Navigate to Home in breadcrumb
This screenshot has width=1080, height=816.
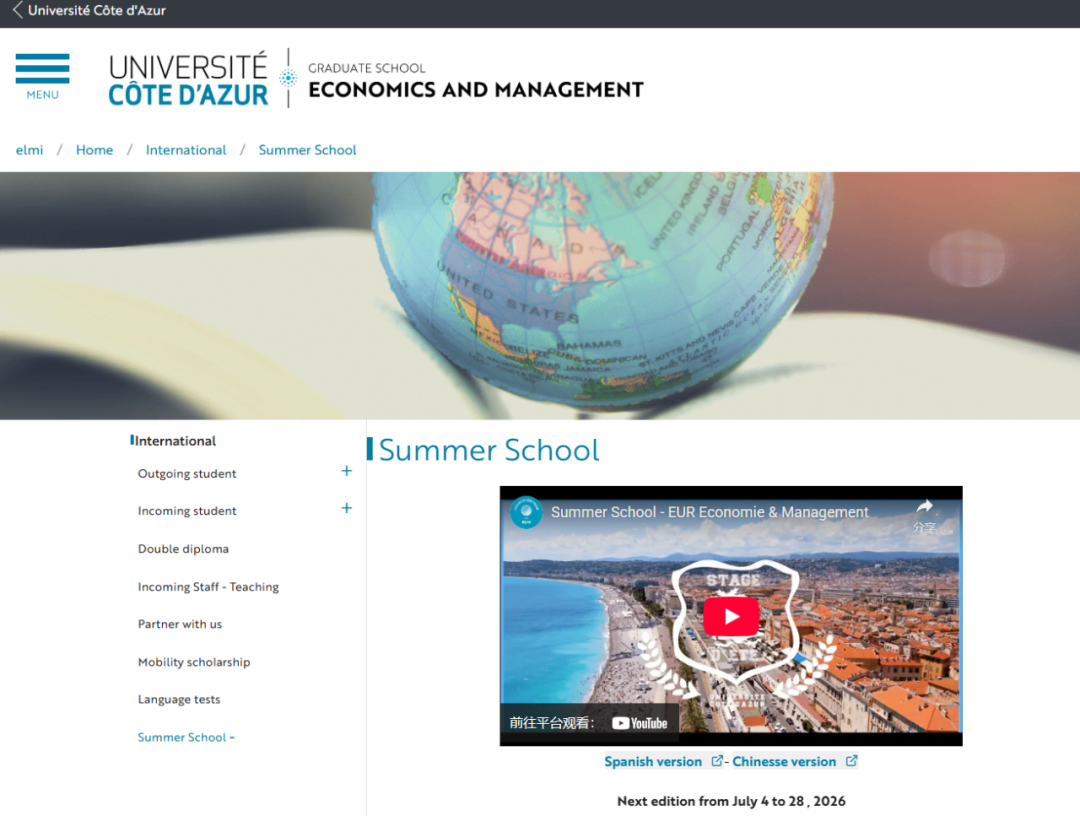pyautogui.click(x=94, y=150)
